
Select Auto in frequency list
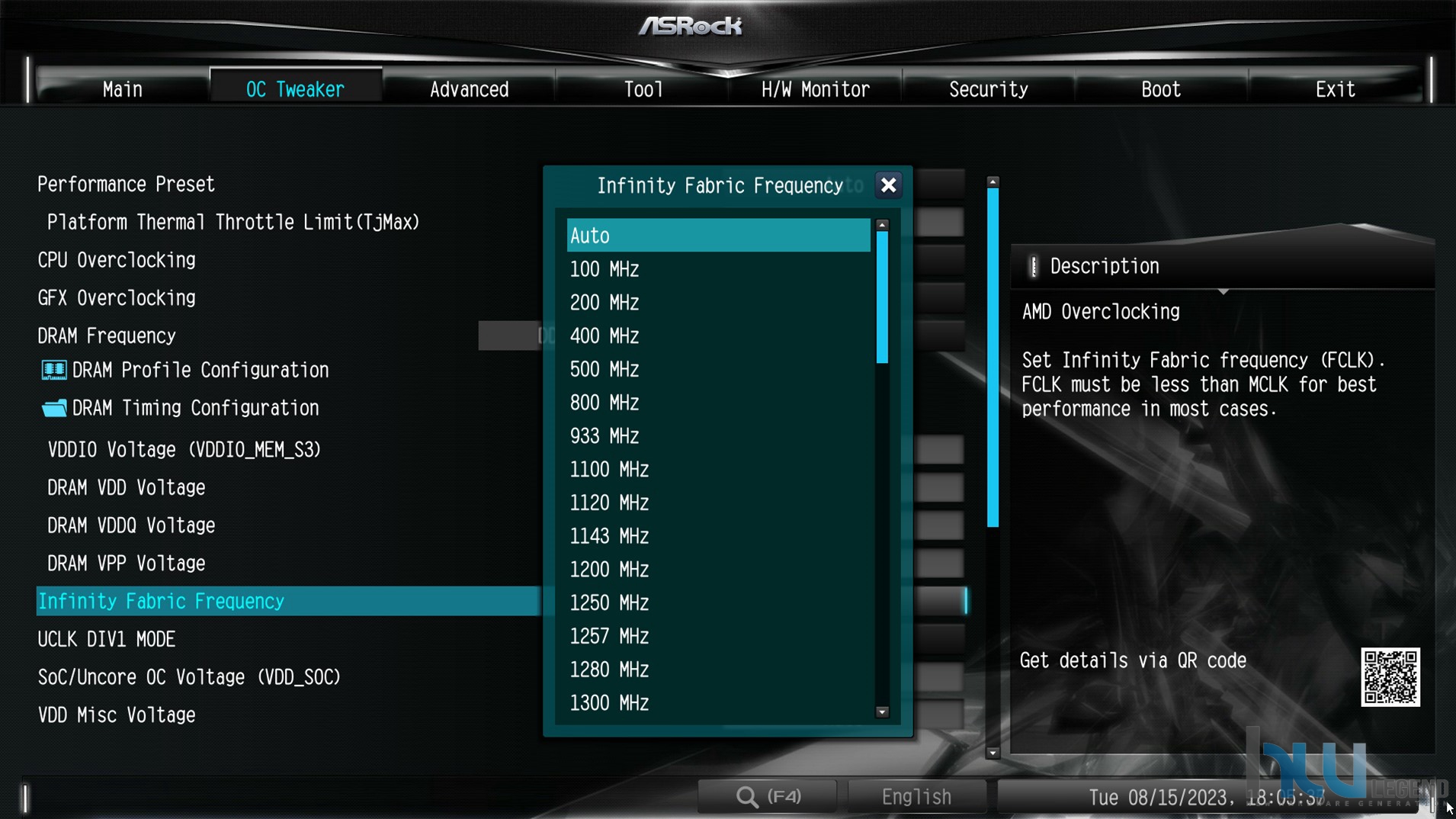tap(718, 236)
